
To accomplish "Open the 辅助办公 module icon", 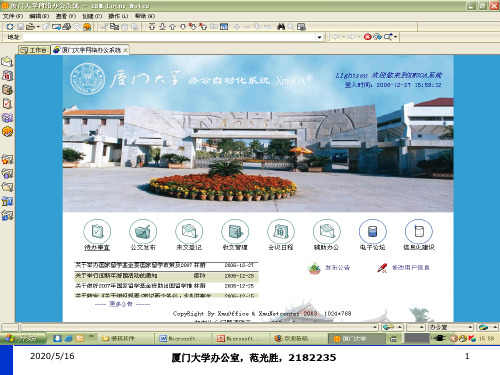I will (x=327, y=231).
